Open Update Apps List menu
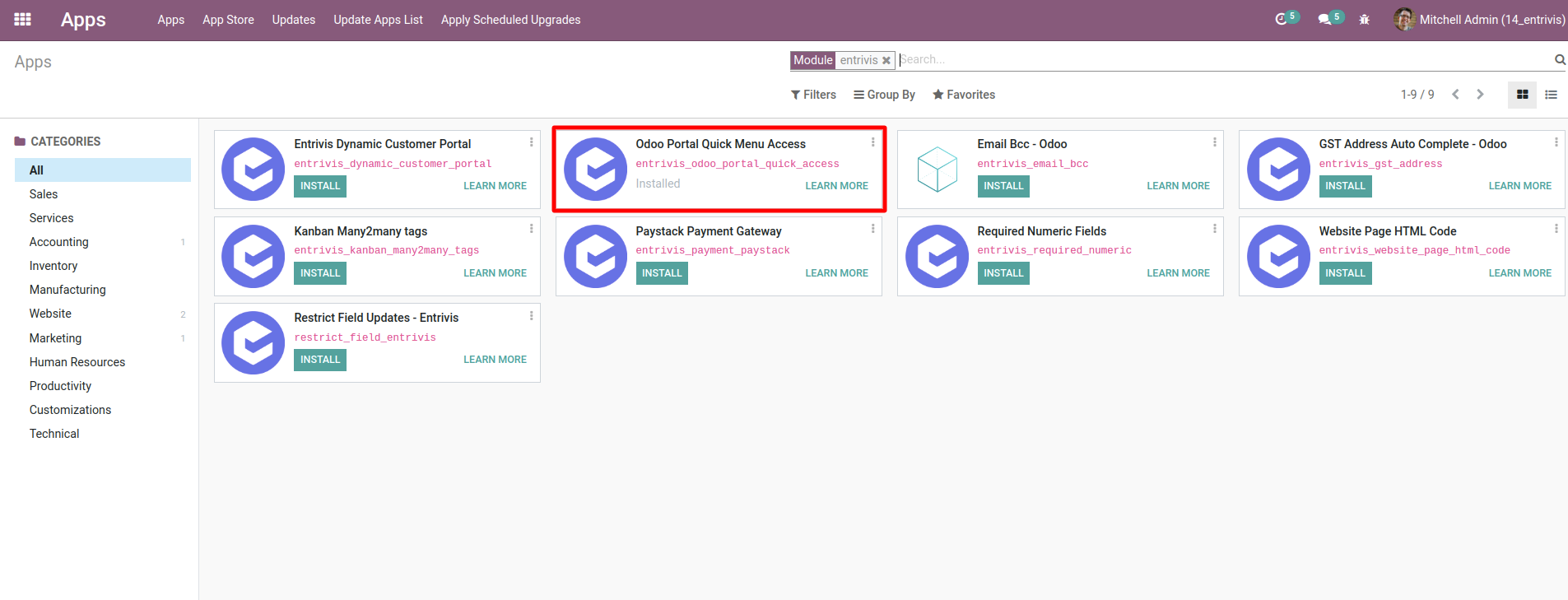This screenshot has width=1568, height=600. (378, 20)
